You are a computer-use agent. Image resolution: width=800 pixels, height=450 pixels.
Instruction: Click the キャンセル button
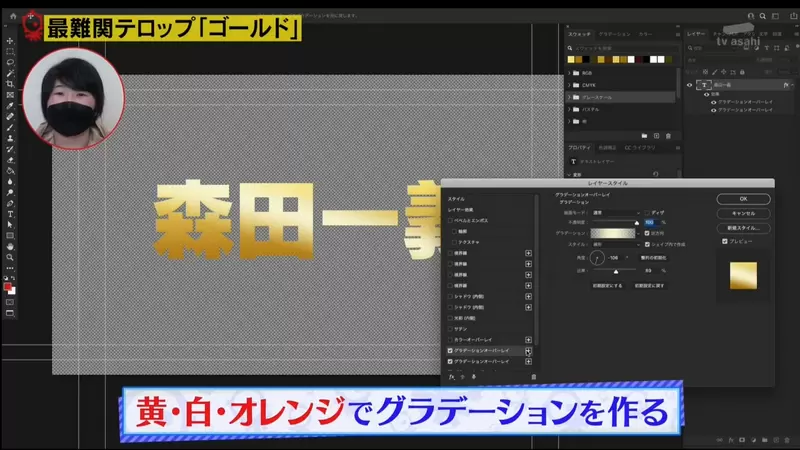coord(743,213)
